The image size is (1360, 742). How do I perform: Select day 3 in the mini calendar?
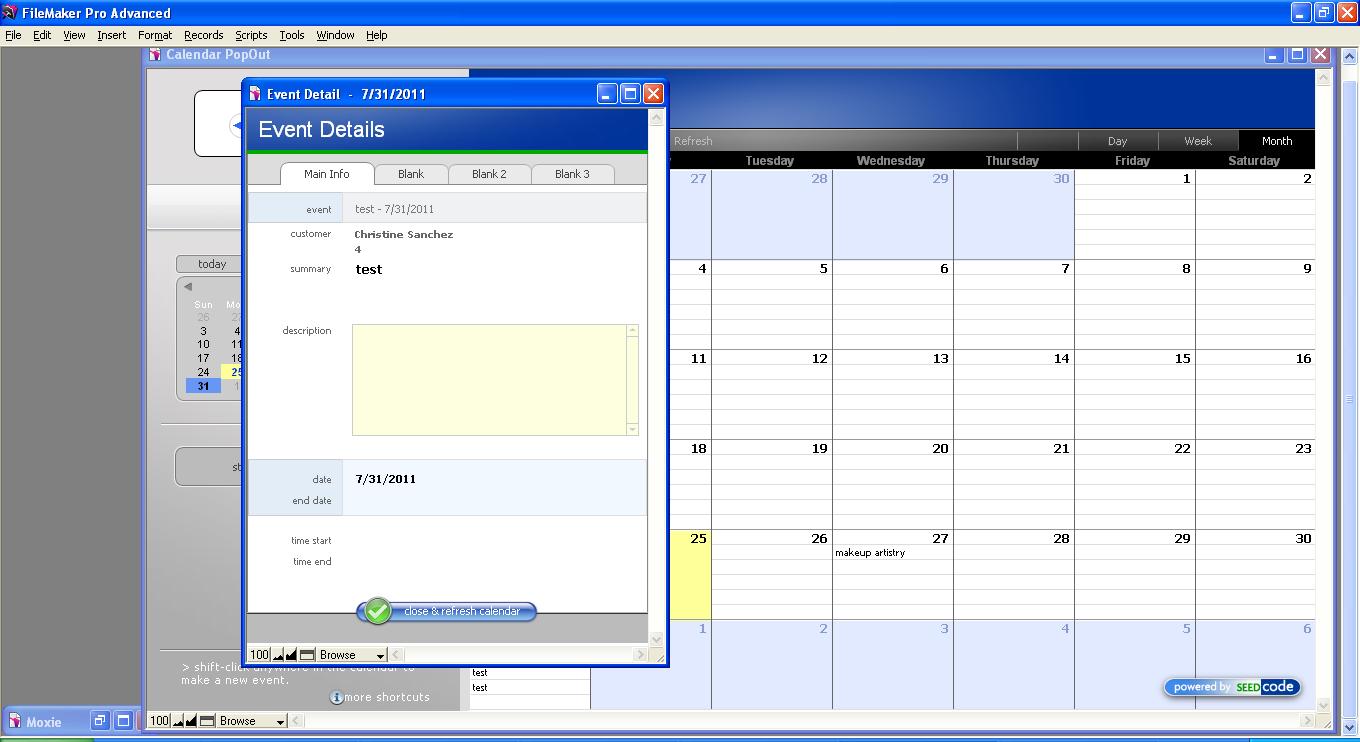tap(203, 331)
